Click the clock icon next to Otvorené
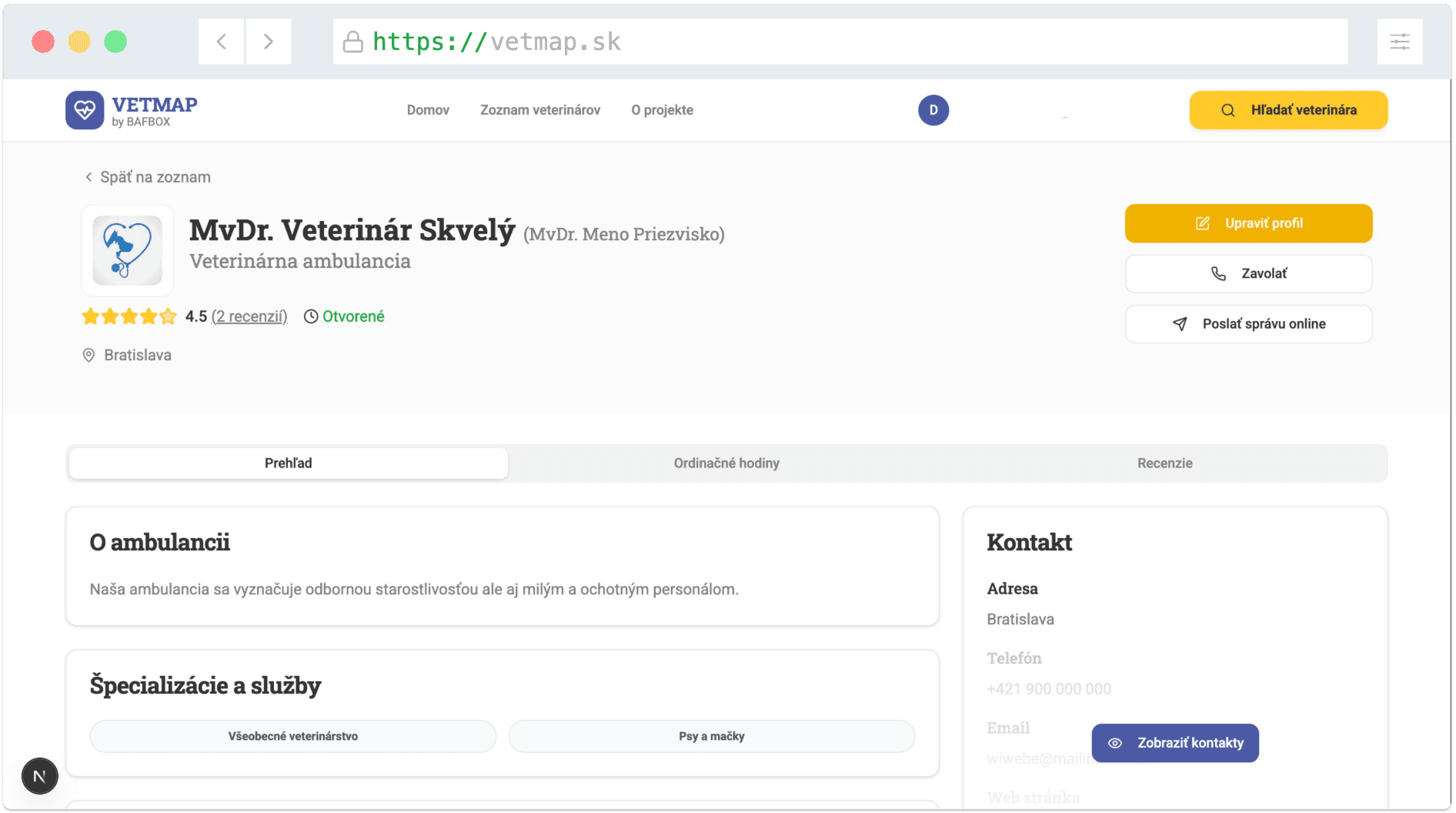 tap(310, 316)
